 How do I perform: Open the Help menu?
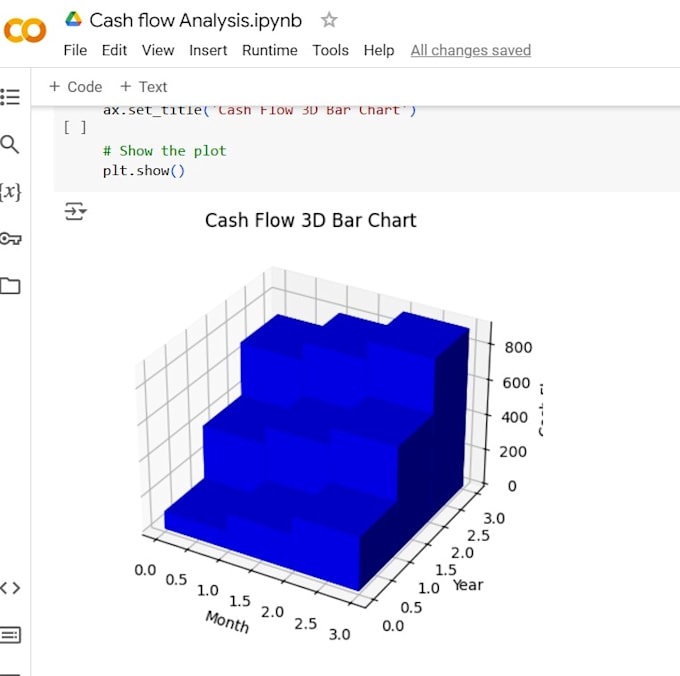pos(379,50)
